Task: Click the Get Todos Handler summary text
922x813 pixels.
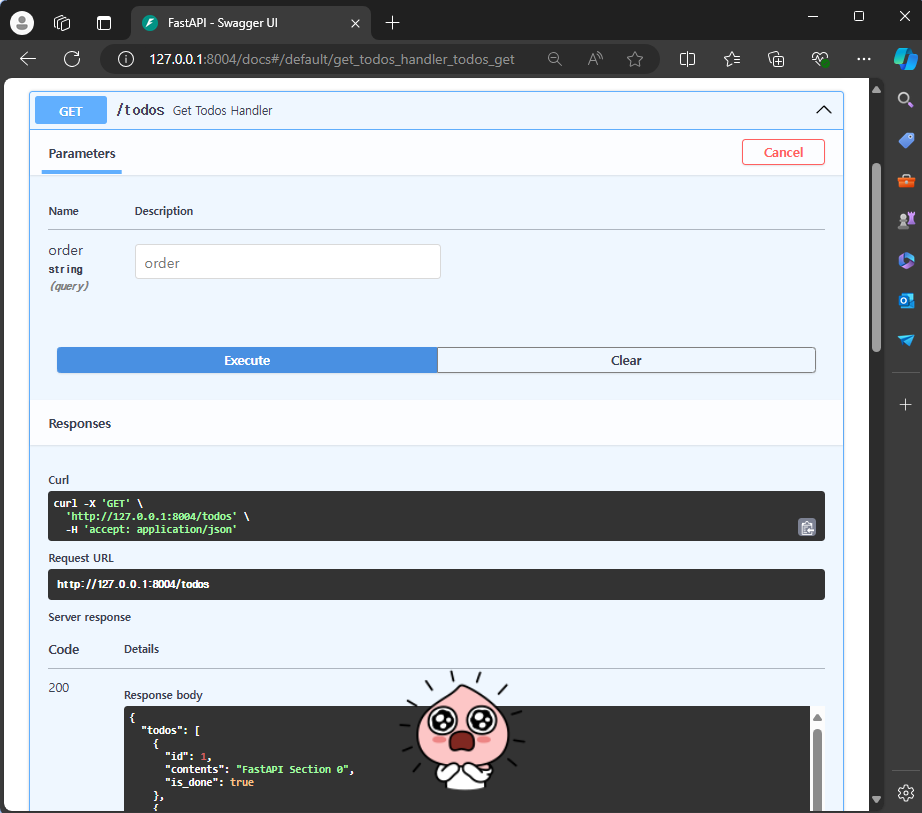Action: click(222, 111)
